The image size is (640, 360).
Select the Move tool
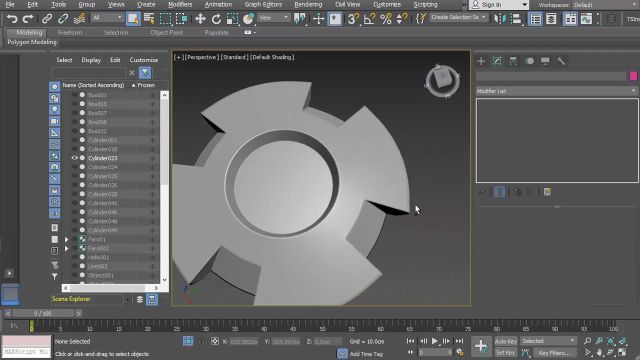(x=200, y=19)
